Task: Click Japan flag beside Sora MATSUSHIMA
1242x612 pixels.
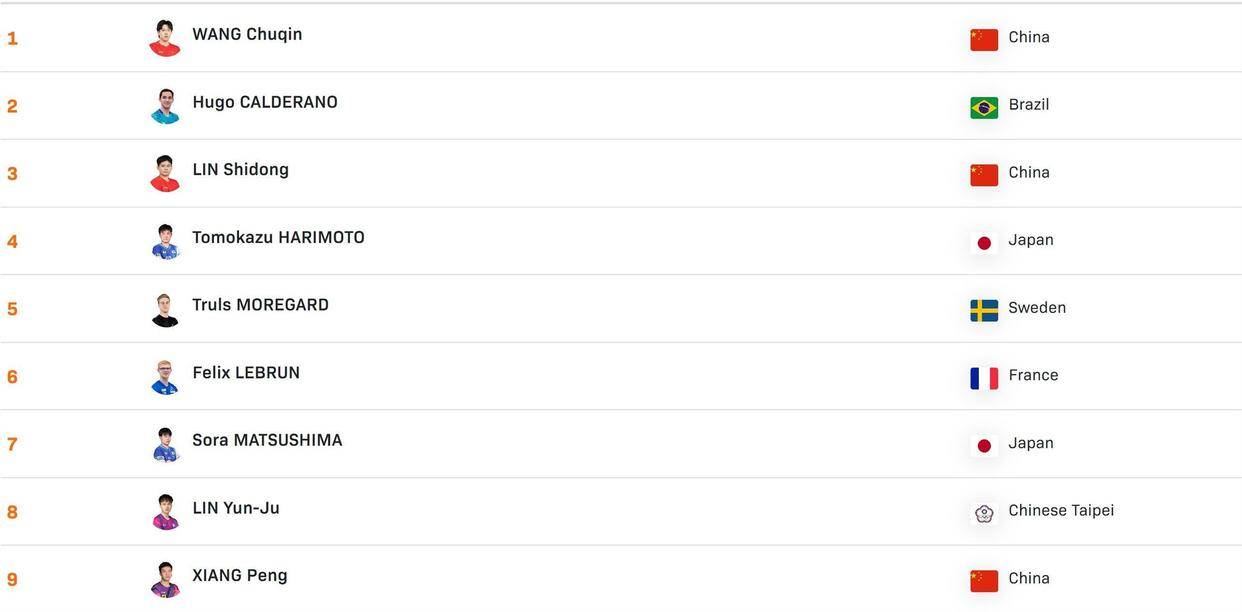Action: coord(984,446)
